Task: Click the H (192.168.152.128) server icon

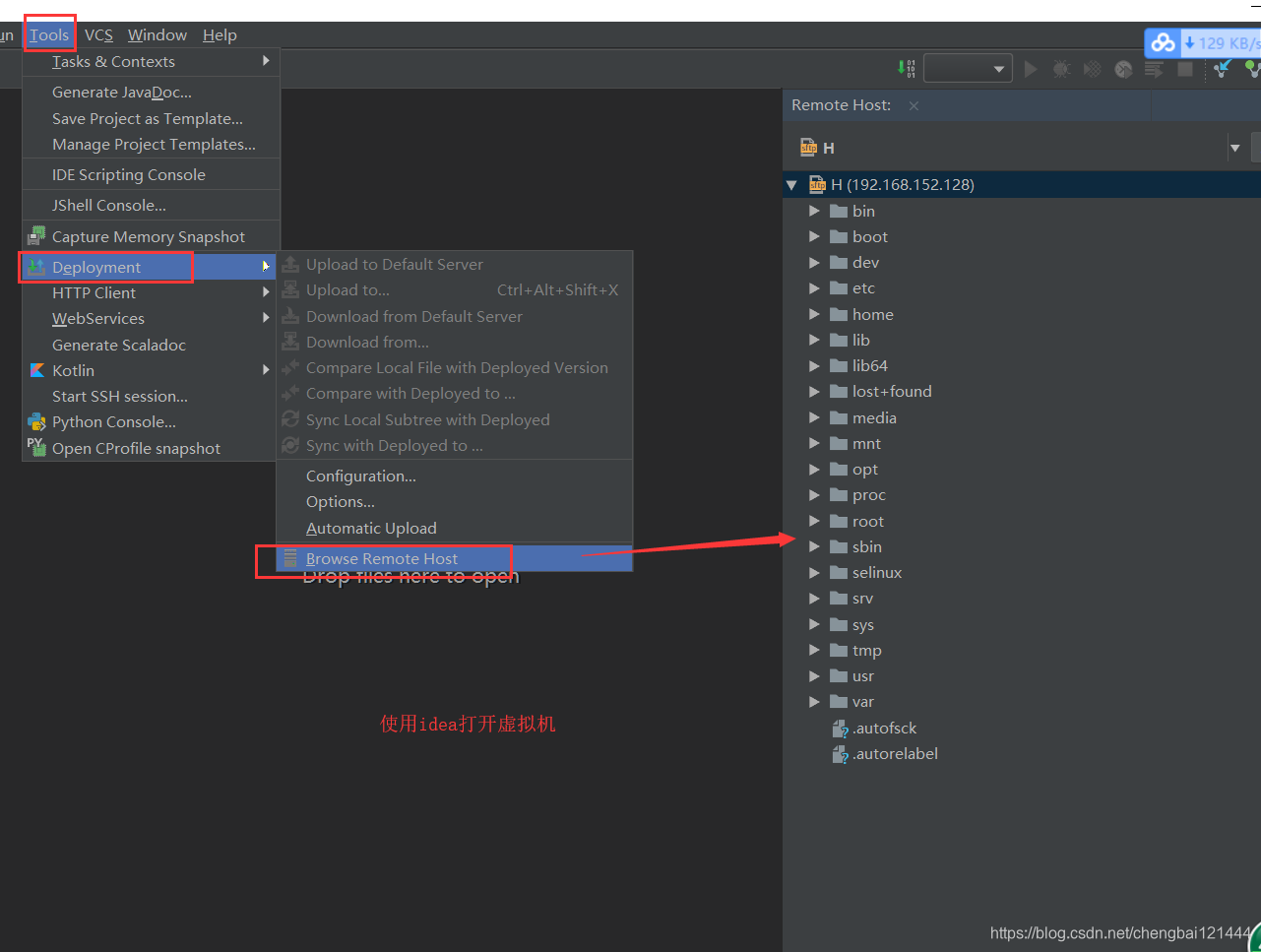Action: (817, 184)
